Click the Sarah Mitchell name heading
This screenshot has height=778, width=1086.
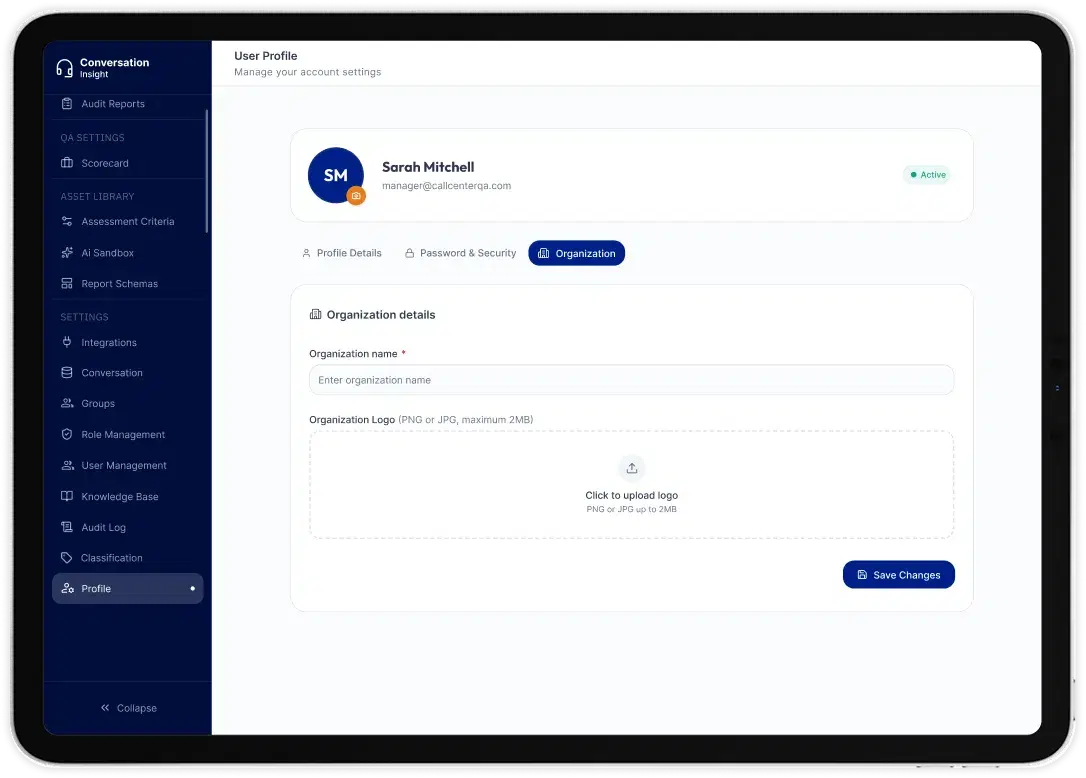pos(428,167)
